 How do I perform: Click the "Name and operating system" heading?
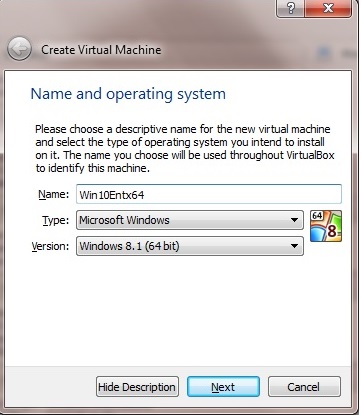tap(128, 94)
